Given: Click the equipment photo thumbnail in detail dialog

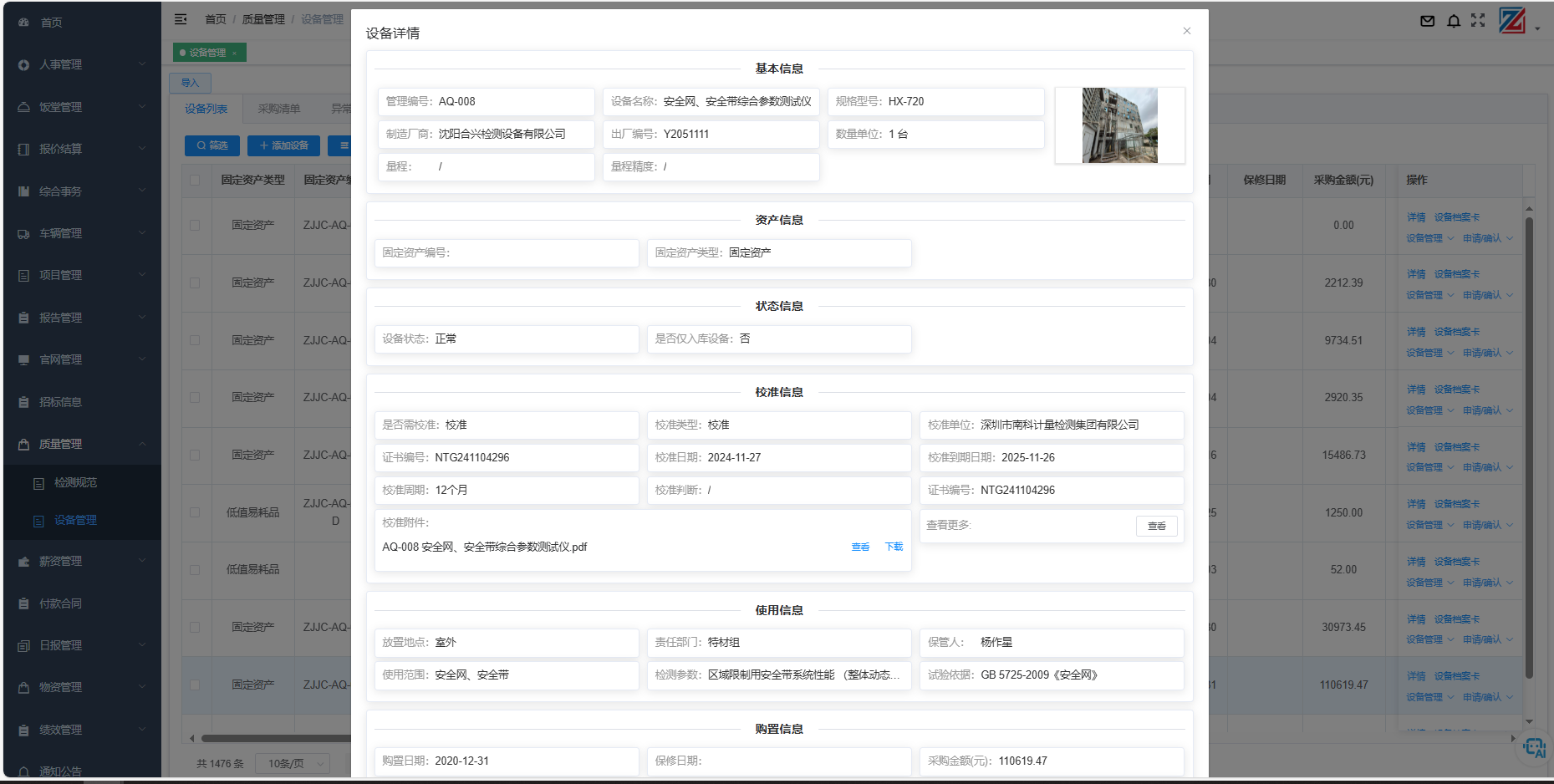Looking at the screenshot, I should click(x=1119, y=125).
